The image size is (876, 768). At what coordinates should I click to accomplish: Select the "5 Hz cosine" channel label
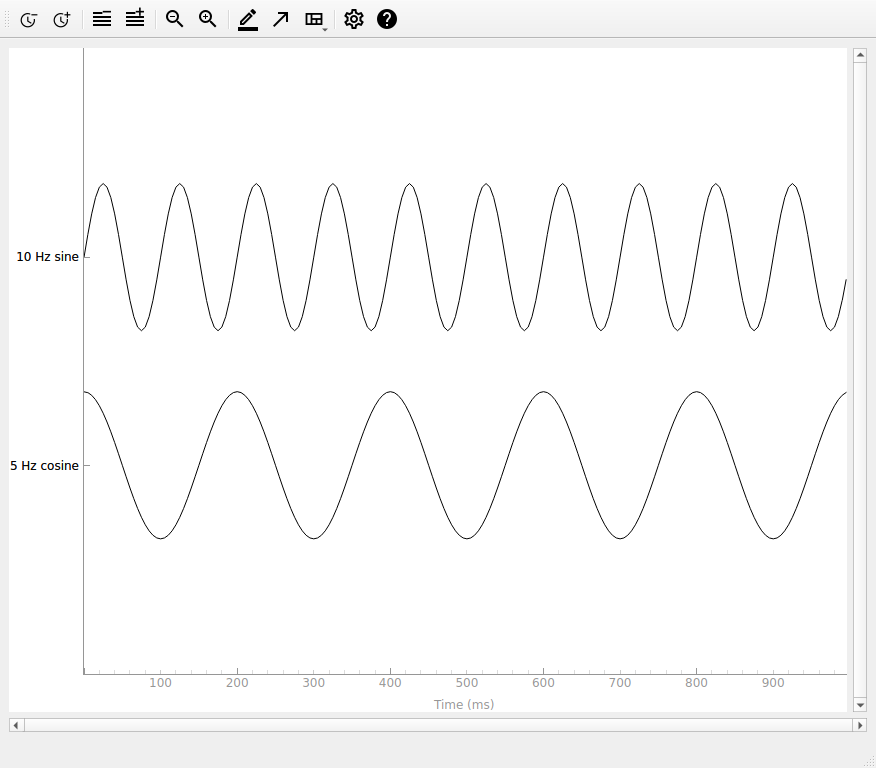(44, 466)
